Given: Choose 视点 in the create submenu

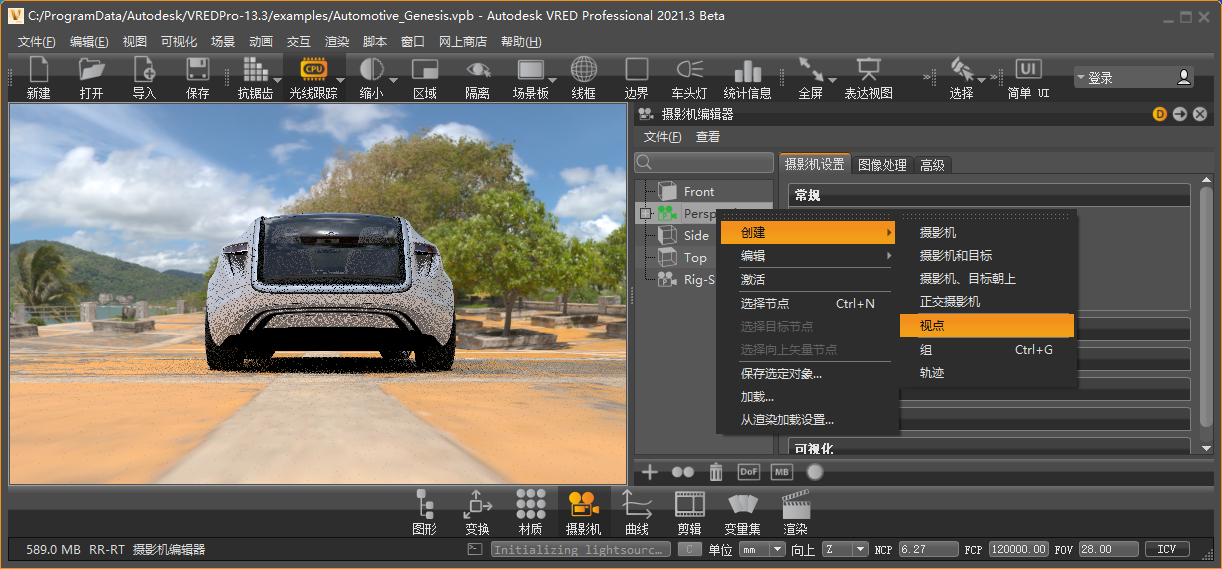Looking at the screenshot, I should click(x=987, y=326).
